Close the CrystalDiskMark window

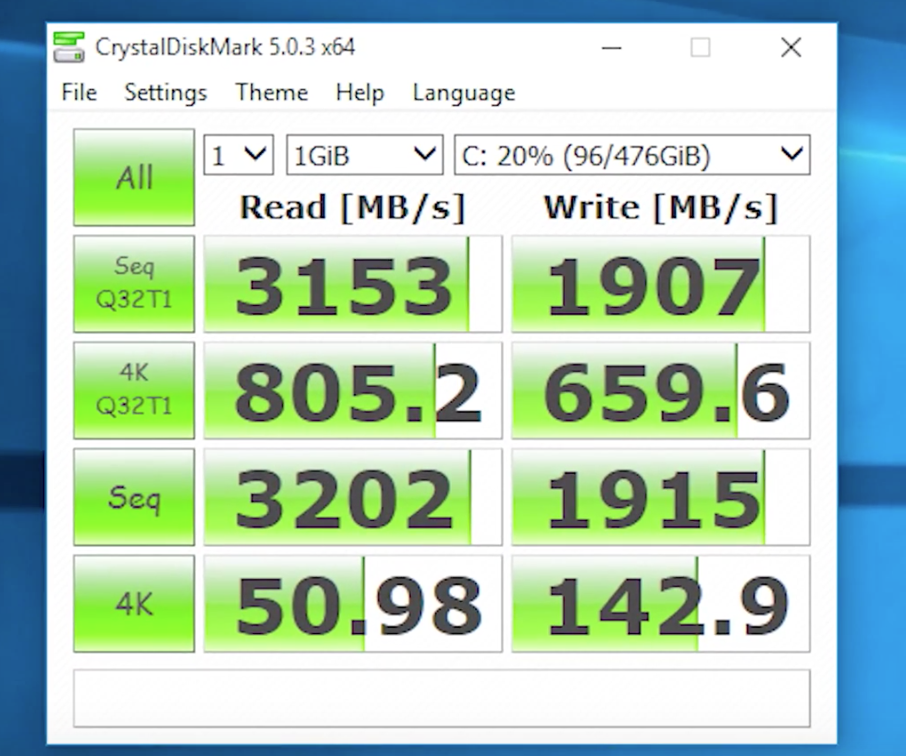791,47
